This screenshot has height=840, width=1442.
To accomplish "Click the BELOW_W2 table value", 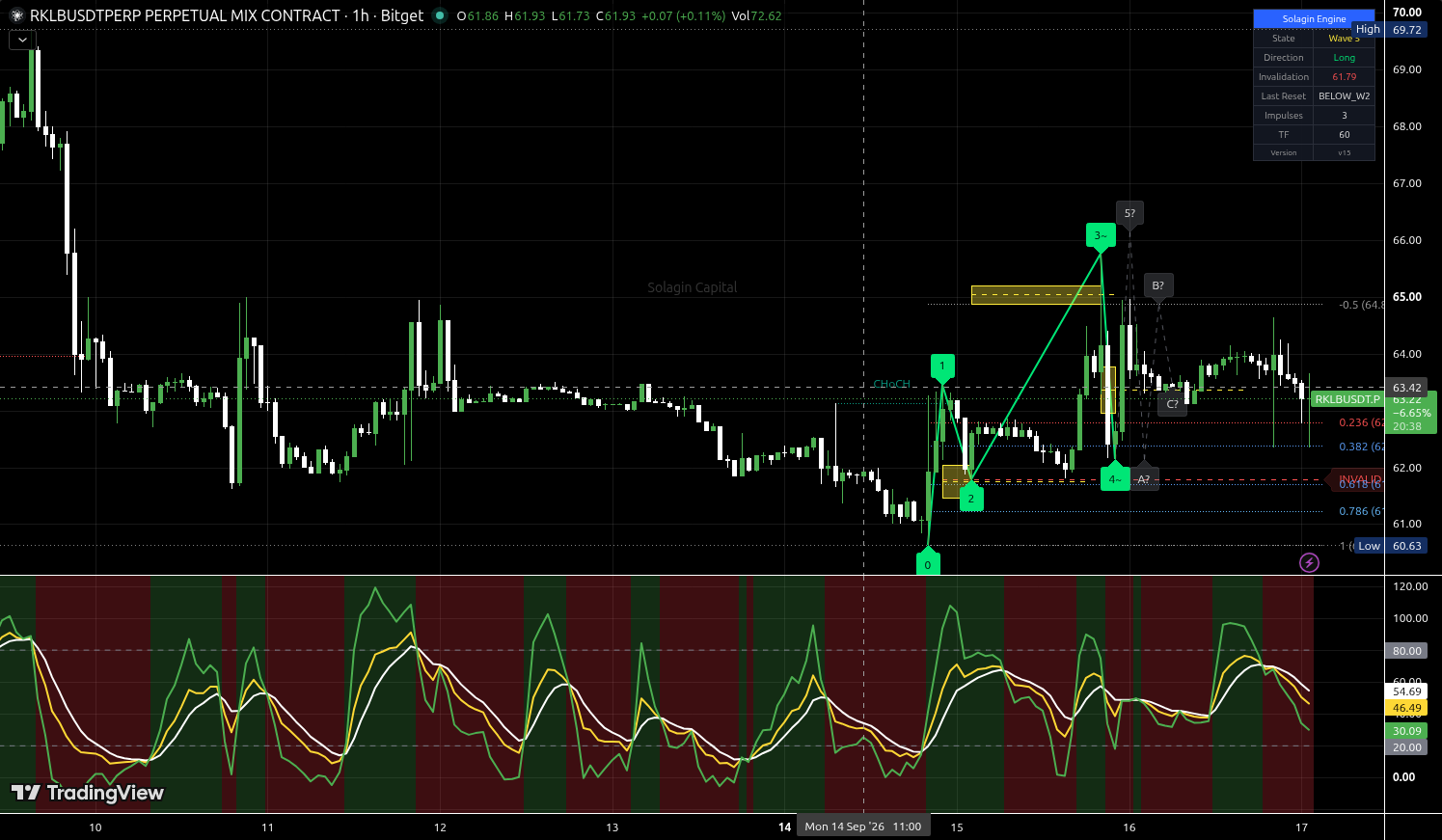I will [1345, 96].
